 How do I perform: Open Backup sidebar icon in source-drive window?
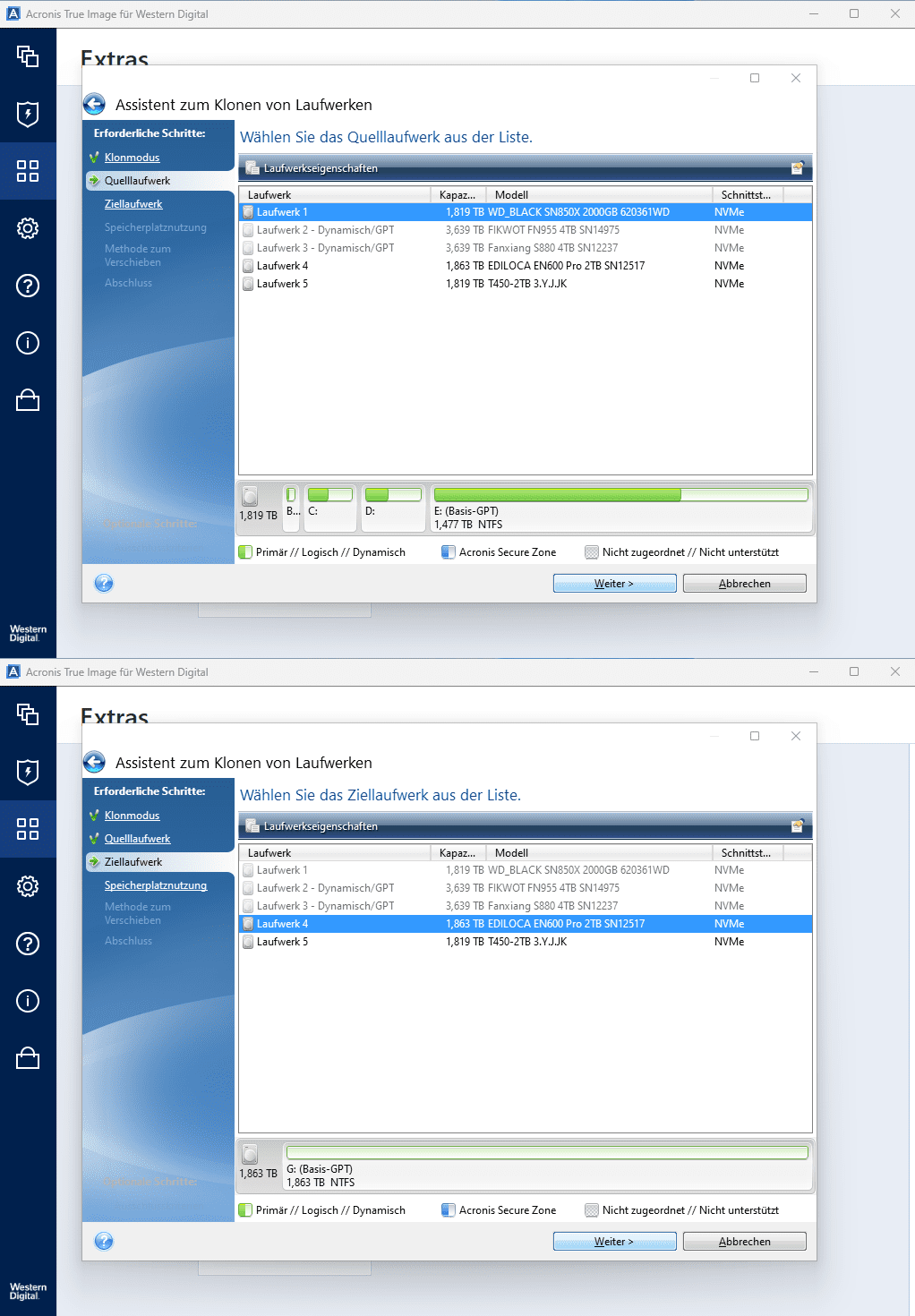coord(28,56)
